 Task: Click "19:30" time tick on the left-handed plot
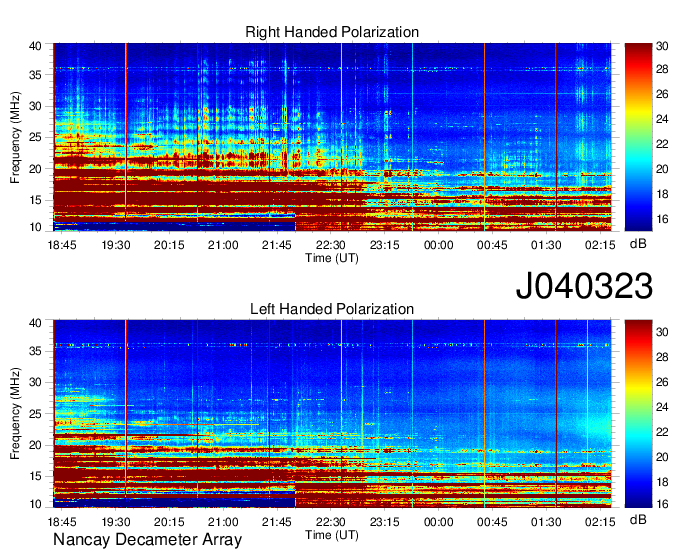pyautogui.click(x=116, y=522)
